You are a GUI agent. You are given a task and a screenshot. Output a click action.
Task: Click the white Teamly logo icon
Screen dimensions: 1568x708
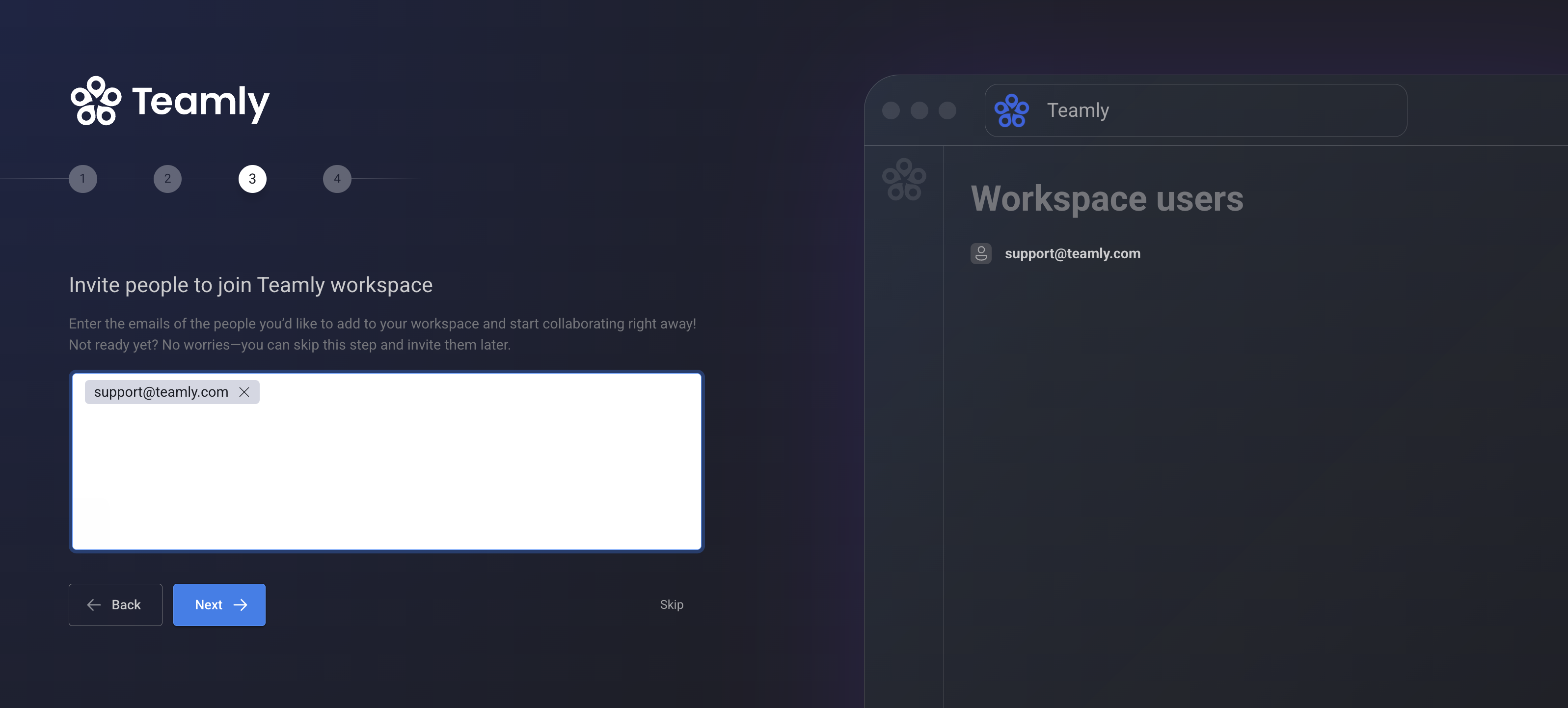coord(96,101)
